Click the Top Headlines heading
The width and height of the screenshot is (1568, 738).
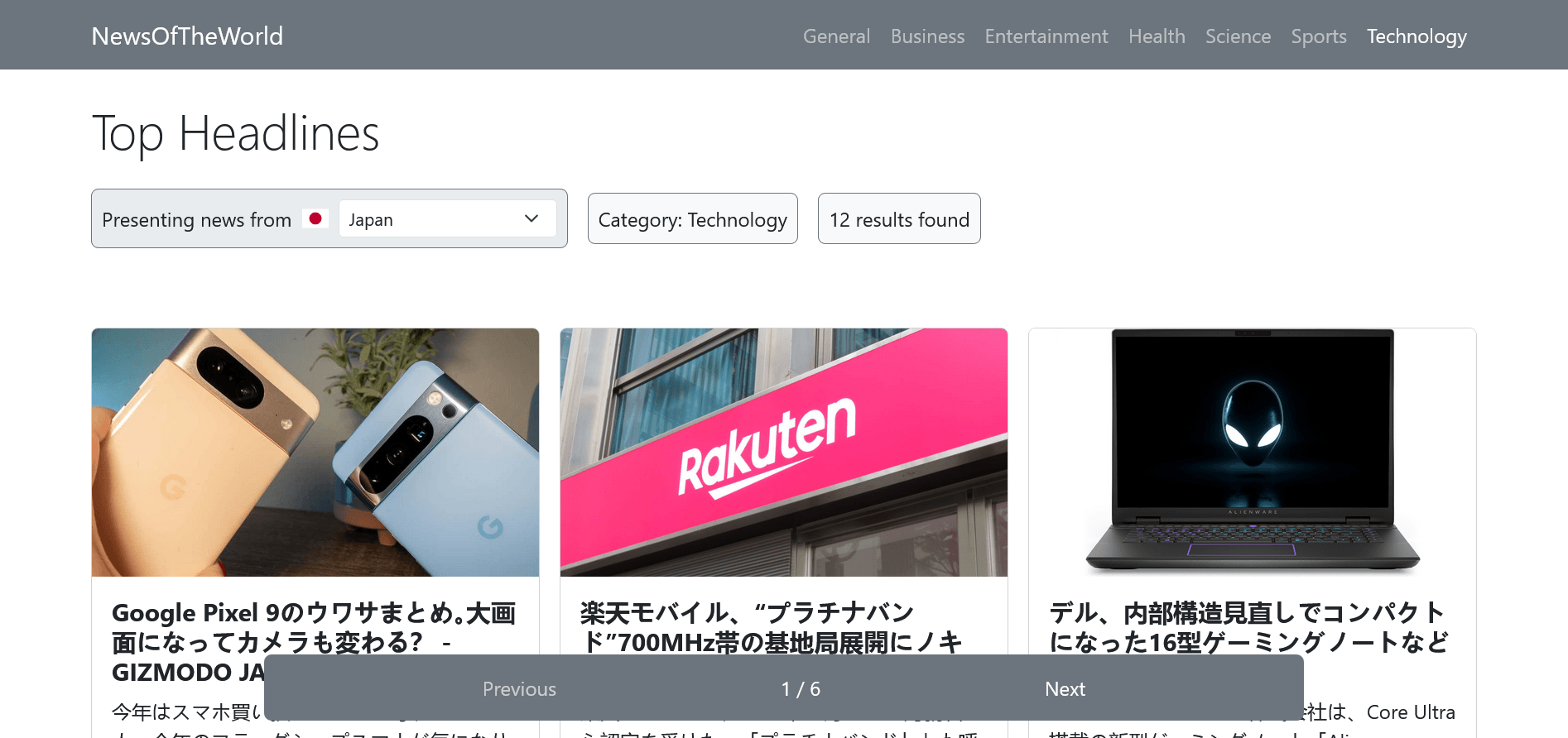pyautogui.click(x=236, y=133)
